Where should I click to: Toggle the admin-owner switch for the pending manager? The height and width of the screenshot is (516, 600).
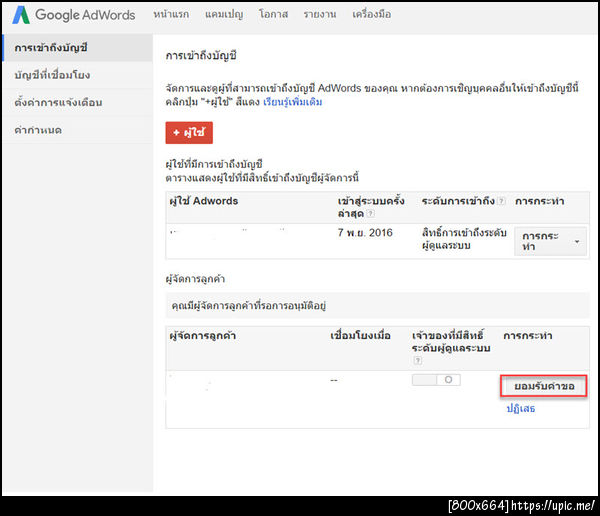436,380
